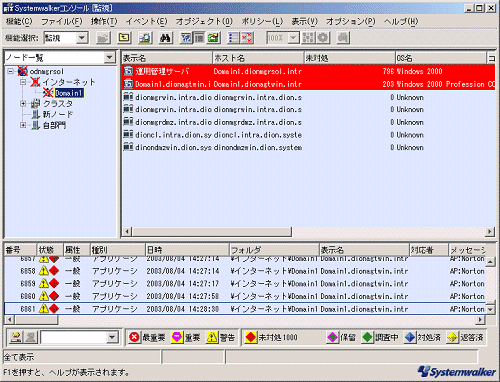The image size is (500, 382).
Task: Select the dioncl.intra.dion.sy node row
Action: coord(308,135)
